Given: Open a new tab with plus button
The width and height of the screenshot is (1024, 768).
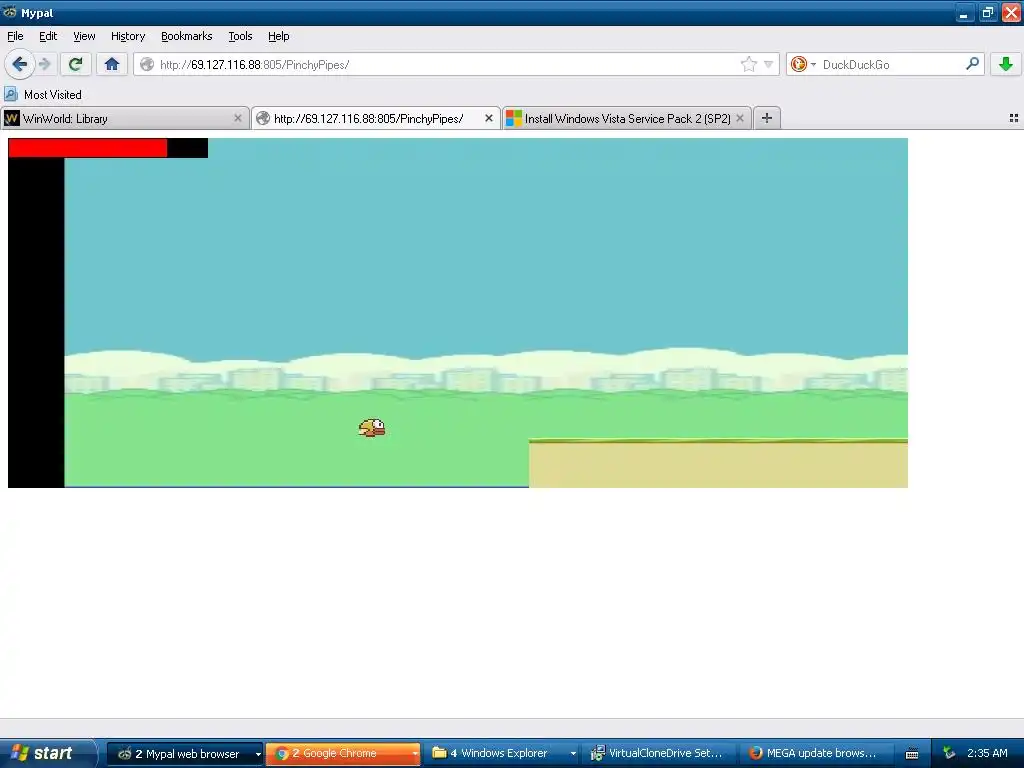Looking at the screenshot, I should click(767, 118).
